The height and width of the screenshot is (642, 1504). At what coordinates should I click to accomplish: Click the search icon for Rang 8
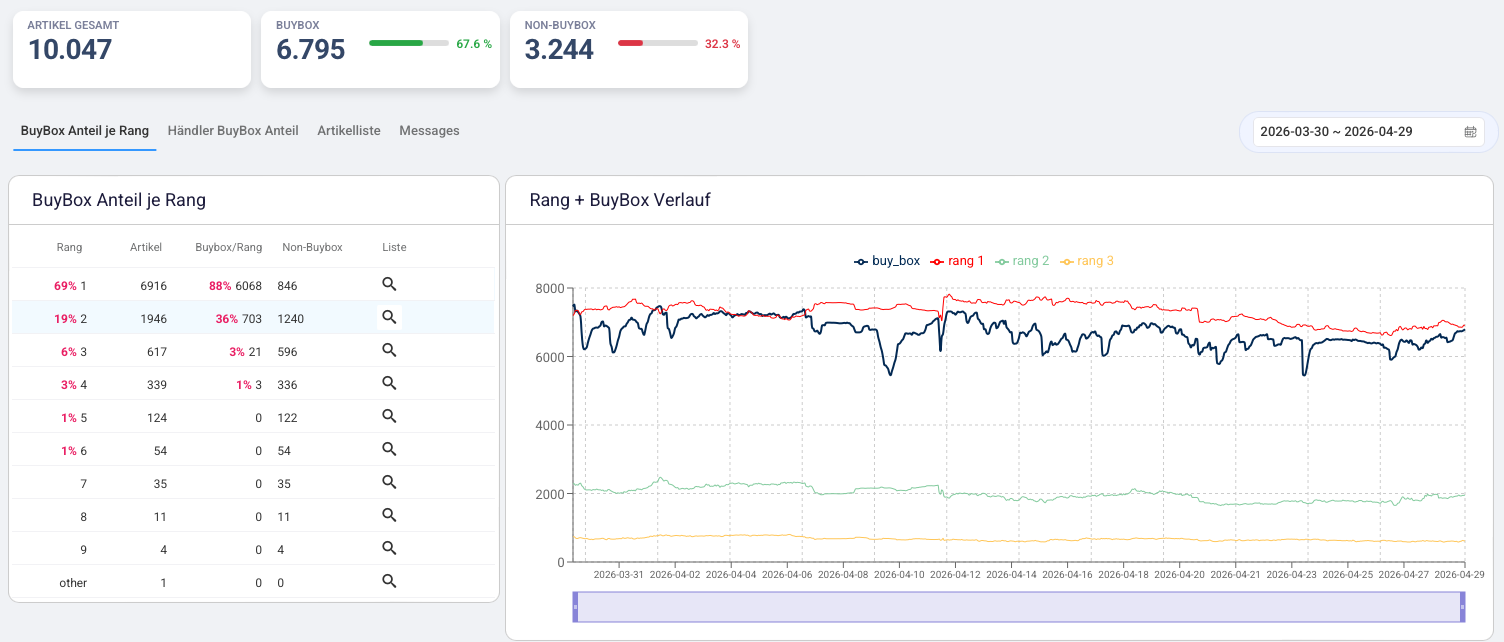click(x=390, y=515)
